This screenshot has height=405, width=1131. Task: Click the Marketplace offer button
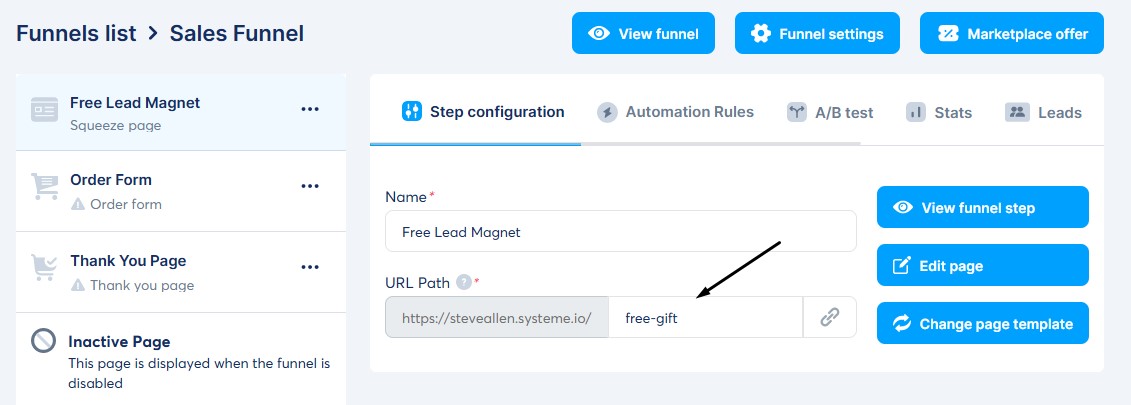[1012, 33]
